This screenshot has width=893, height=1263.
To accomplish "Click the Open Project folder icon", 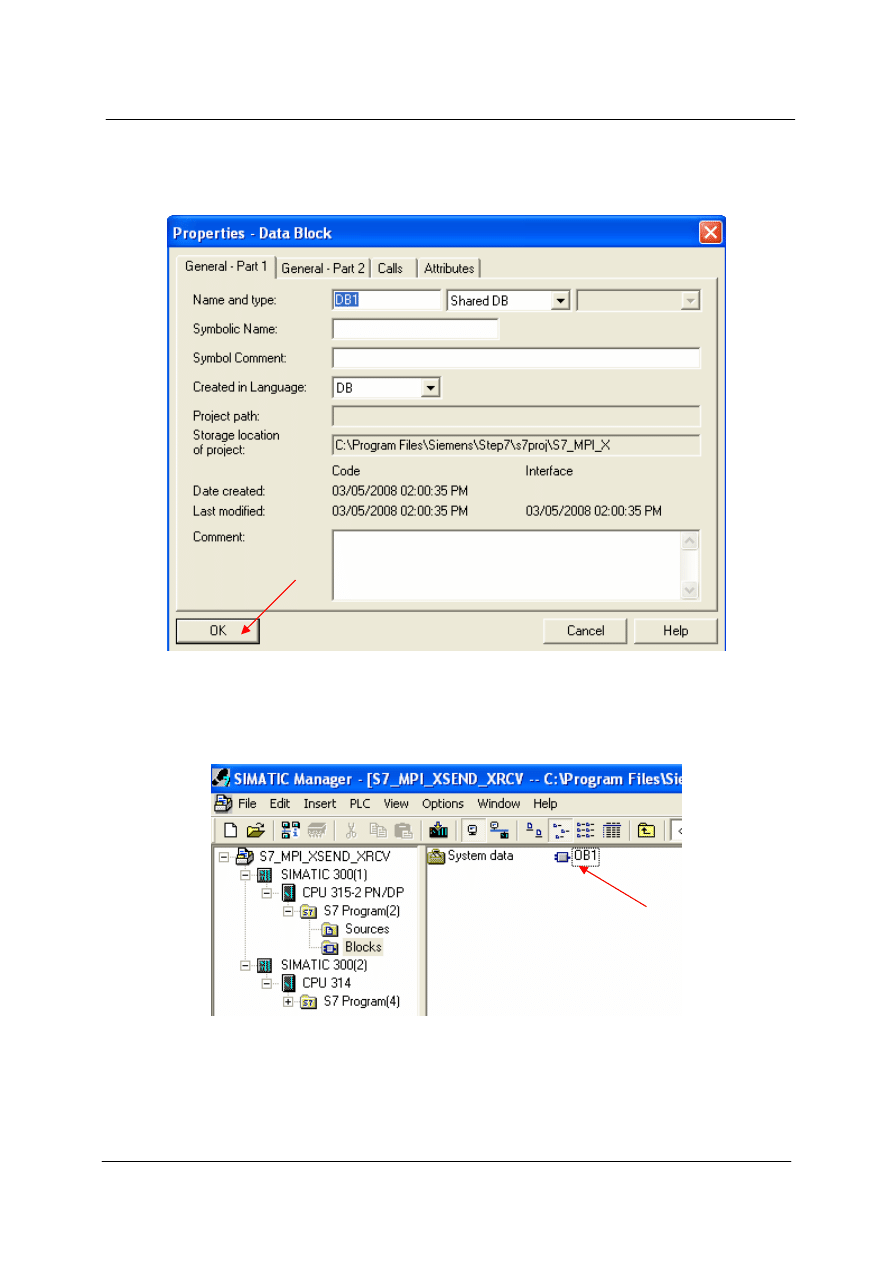I will pos(255,829).
